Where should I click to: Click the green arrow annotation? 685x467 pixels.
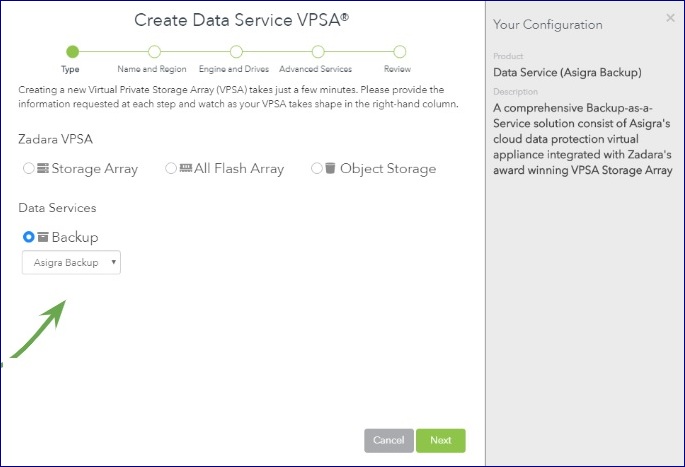pyautogui.click(x=40, y=327)
